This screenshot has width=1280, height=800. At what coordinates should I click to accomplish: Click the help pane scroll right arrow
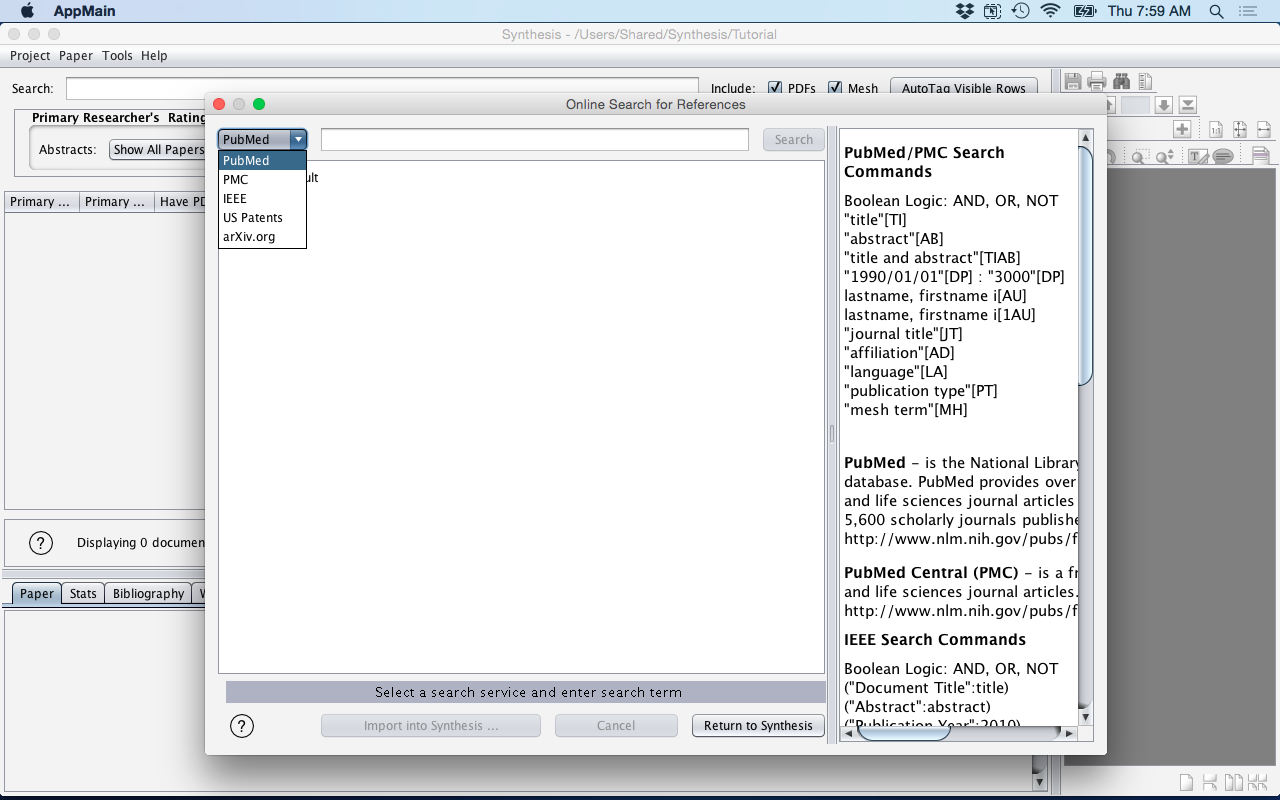(1069, 733)
